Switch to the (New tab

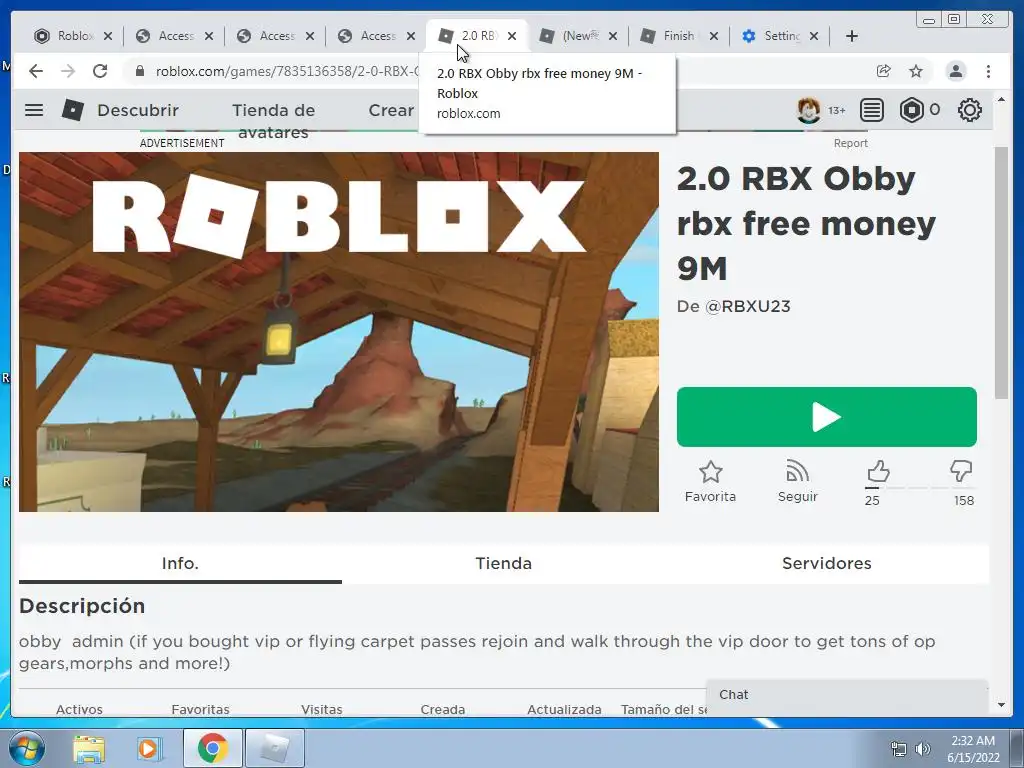[x=569, y=36]
